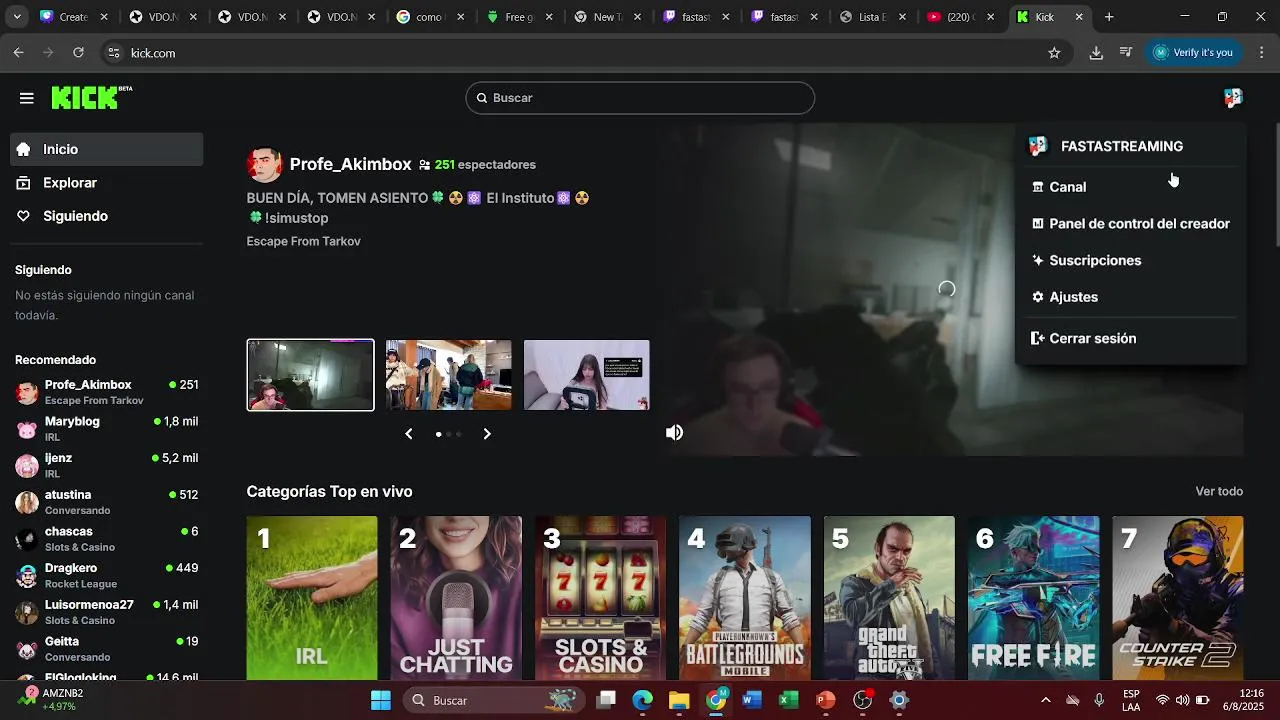Image resolution: width=1280 pixels, height=720 pixels.
Task: Click the Kick beta logo
Action: [x=91, y=97]
